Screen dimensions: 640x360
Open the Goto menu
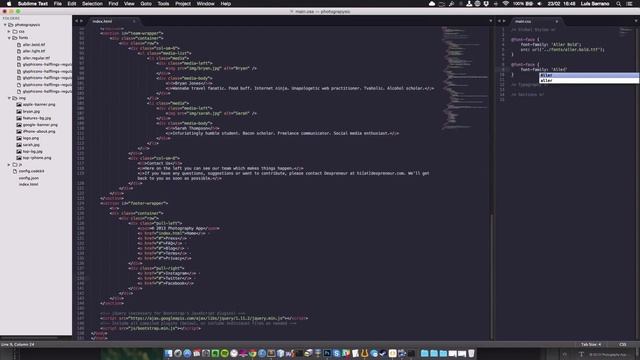pos(146,4)
